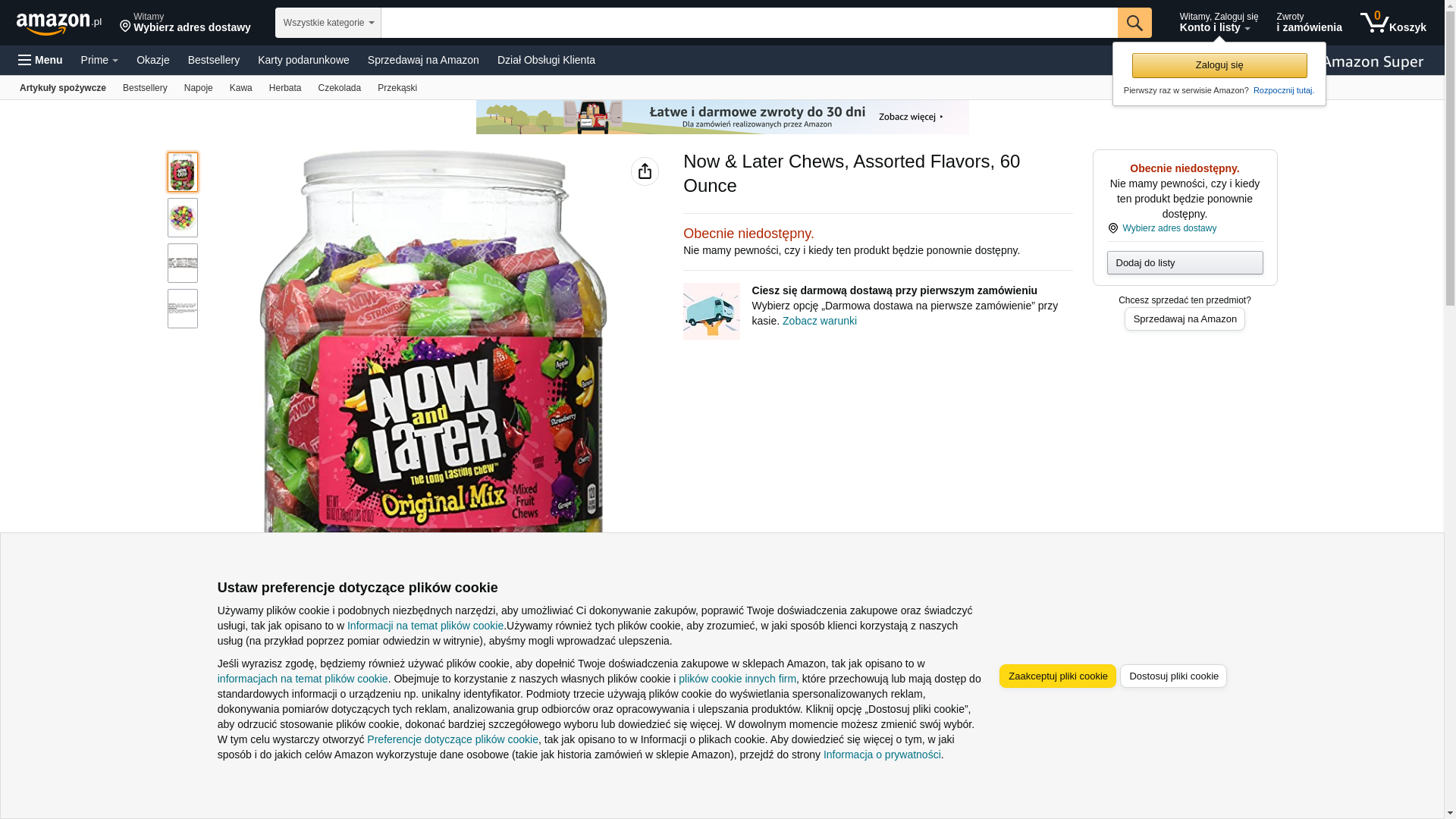Select the first jar product thumbnail

pyautogui.click(x=183, y=172)
